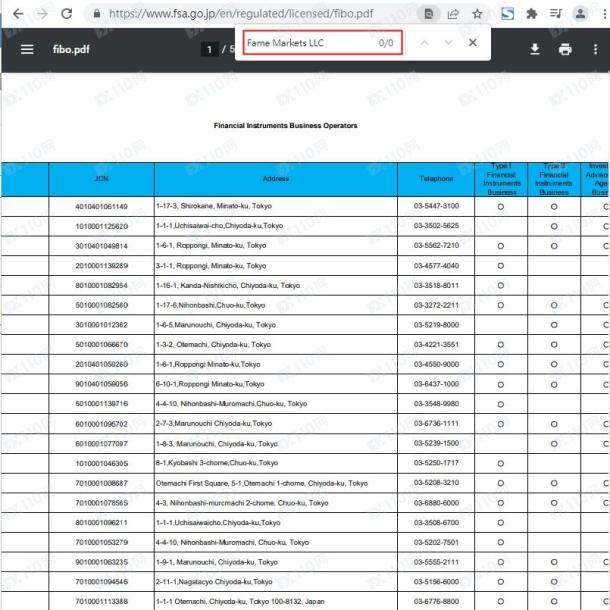Image resolution: width=610 pixels, height=610 pixels.
Task: Bookmark this page with the star
Action: (x=477, y=14)
